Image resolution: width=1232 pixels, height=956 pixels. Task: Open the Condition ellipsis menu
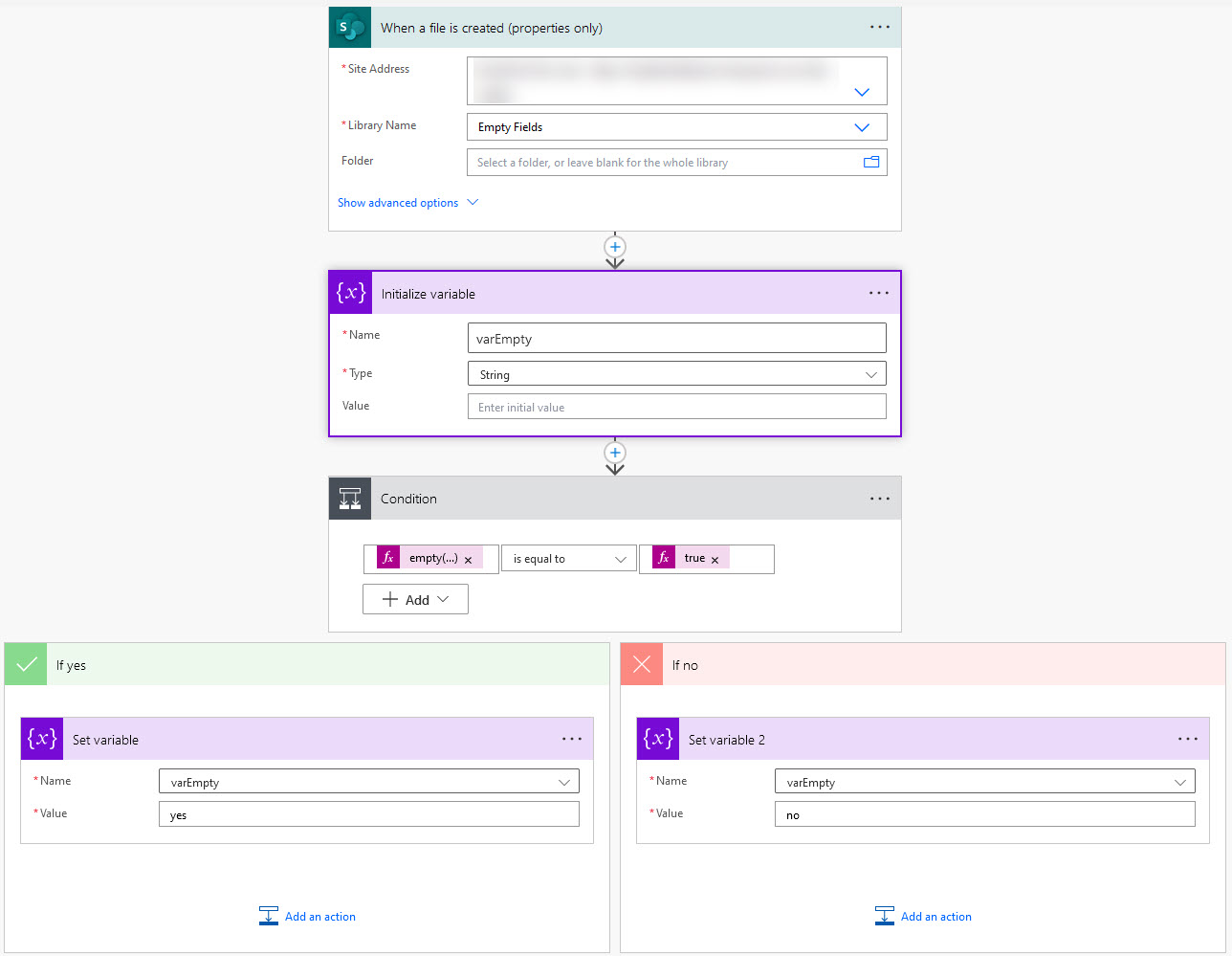tap(879, 498)
